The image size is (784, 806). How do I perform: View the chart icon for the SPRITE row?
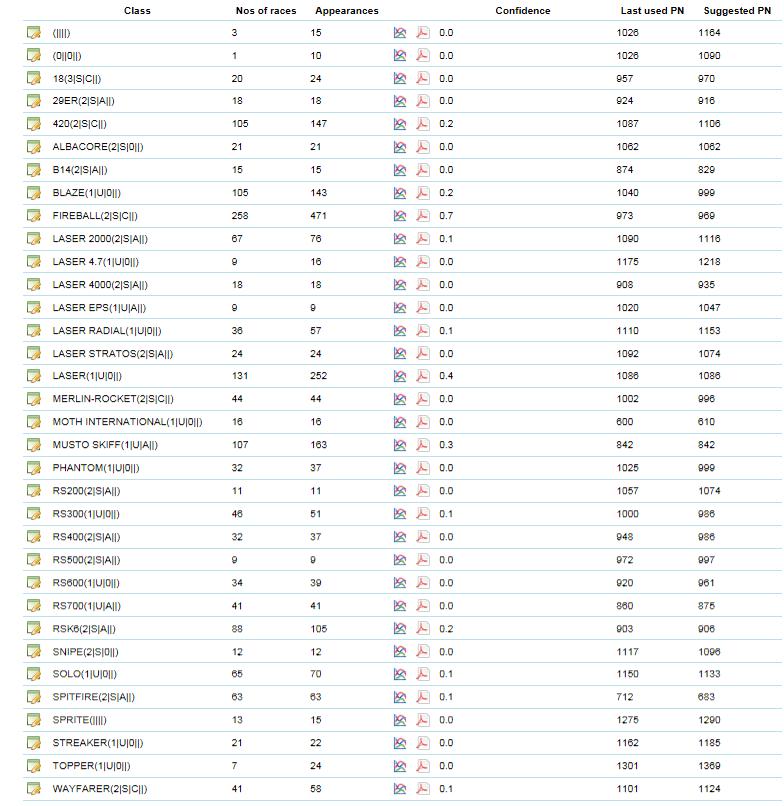click(x=399, y=720)
